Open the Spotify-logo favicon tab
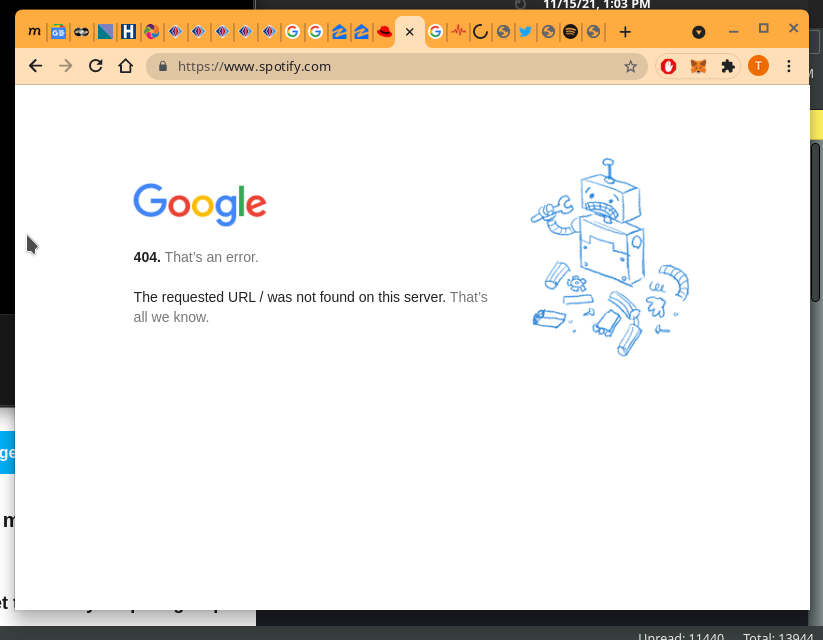The height and width of the screenshot is (640, 823). 571,32
